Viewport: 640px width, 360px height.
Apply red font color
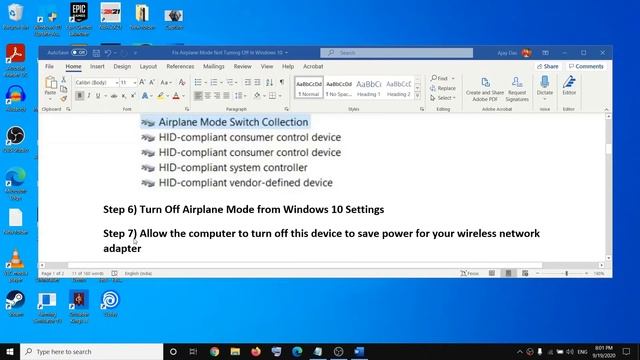[x=176, y=96]
